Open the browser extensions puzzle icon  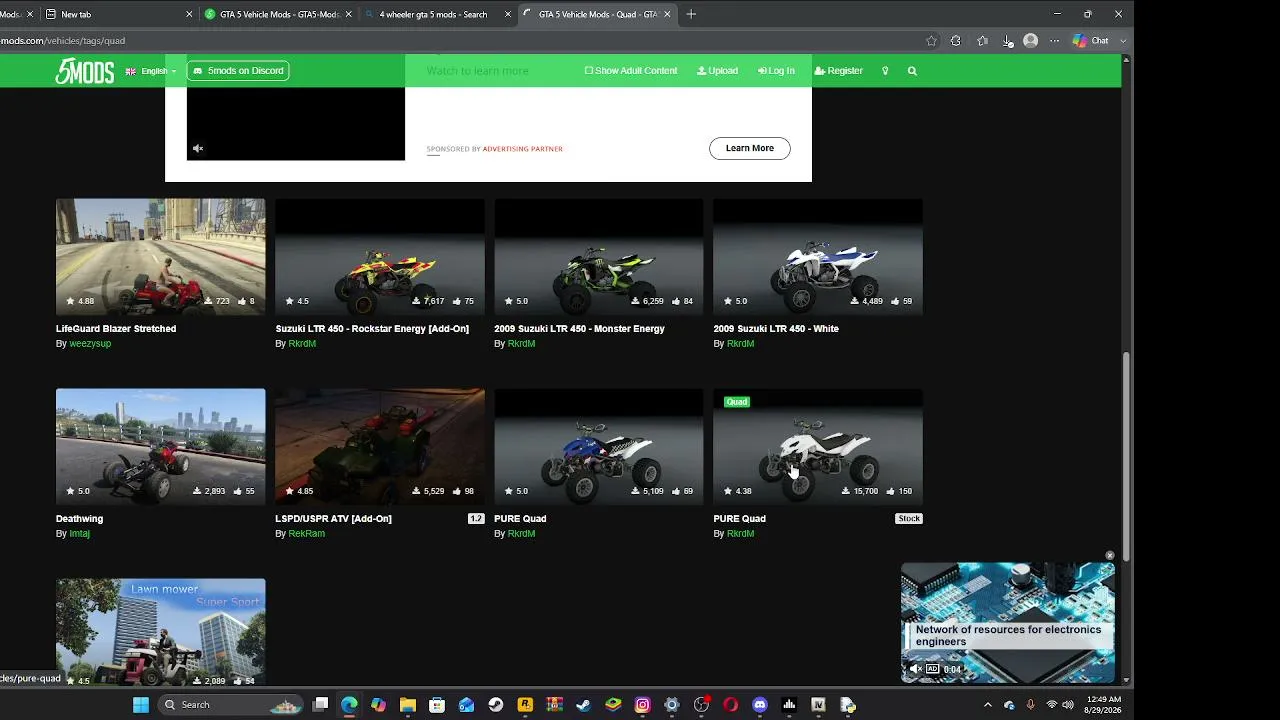(956, 41)
